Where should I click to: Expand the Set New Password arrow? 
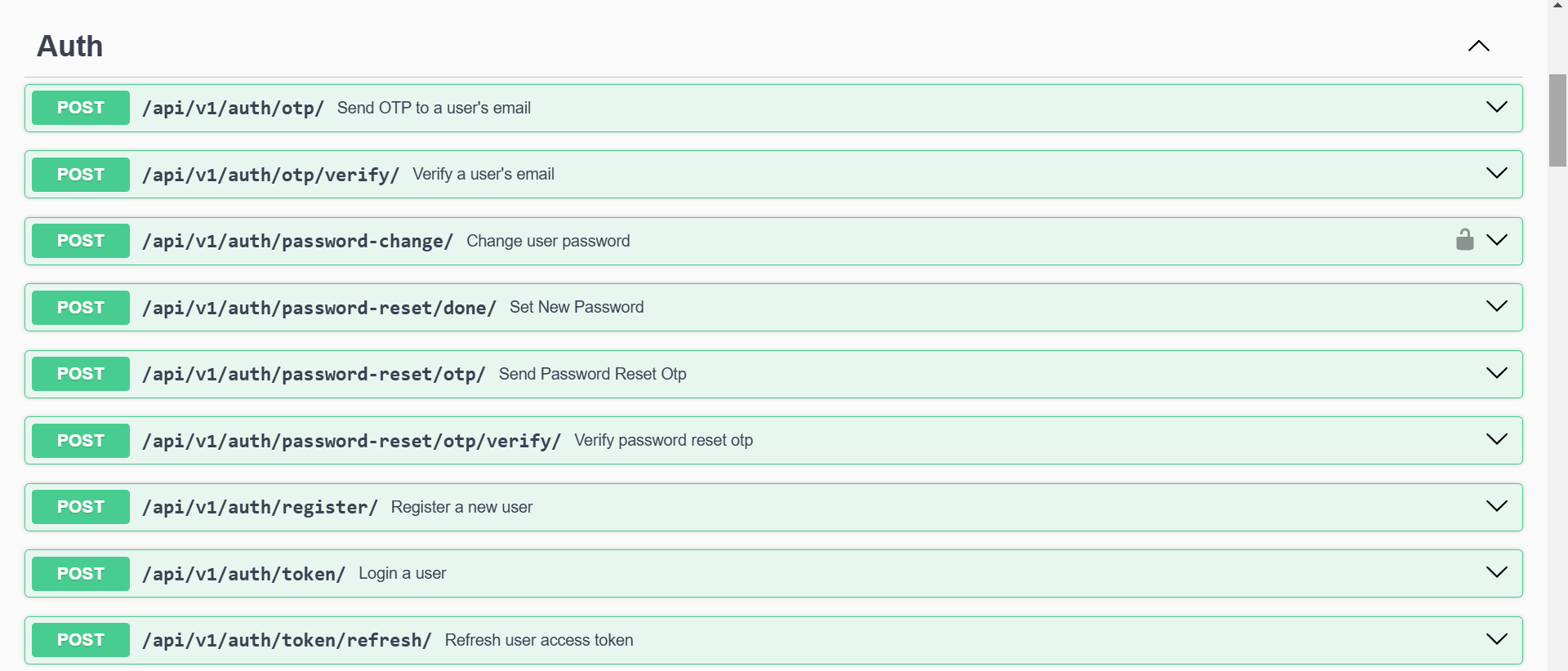[1496, 306]
